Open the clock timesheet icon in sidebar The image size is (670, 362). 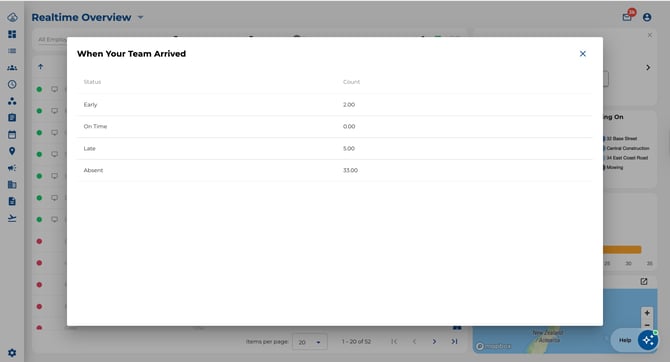12,84
